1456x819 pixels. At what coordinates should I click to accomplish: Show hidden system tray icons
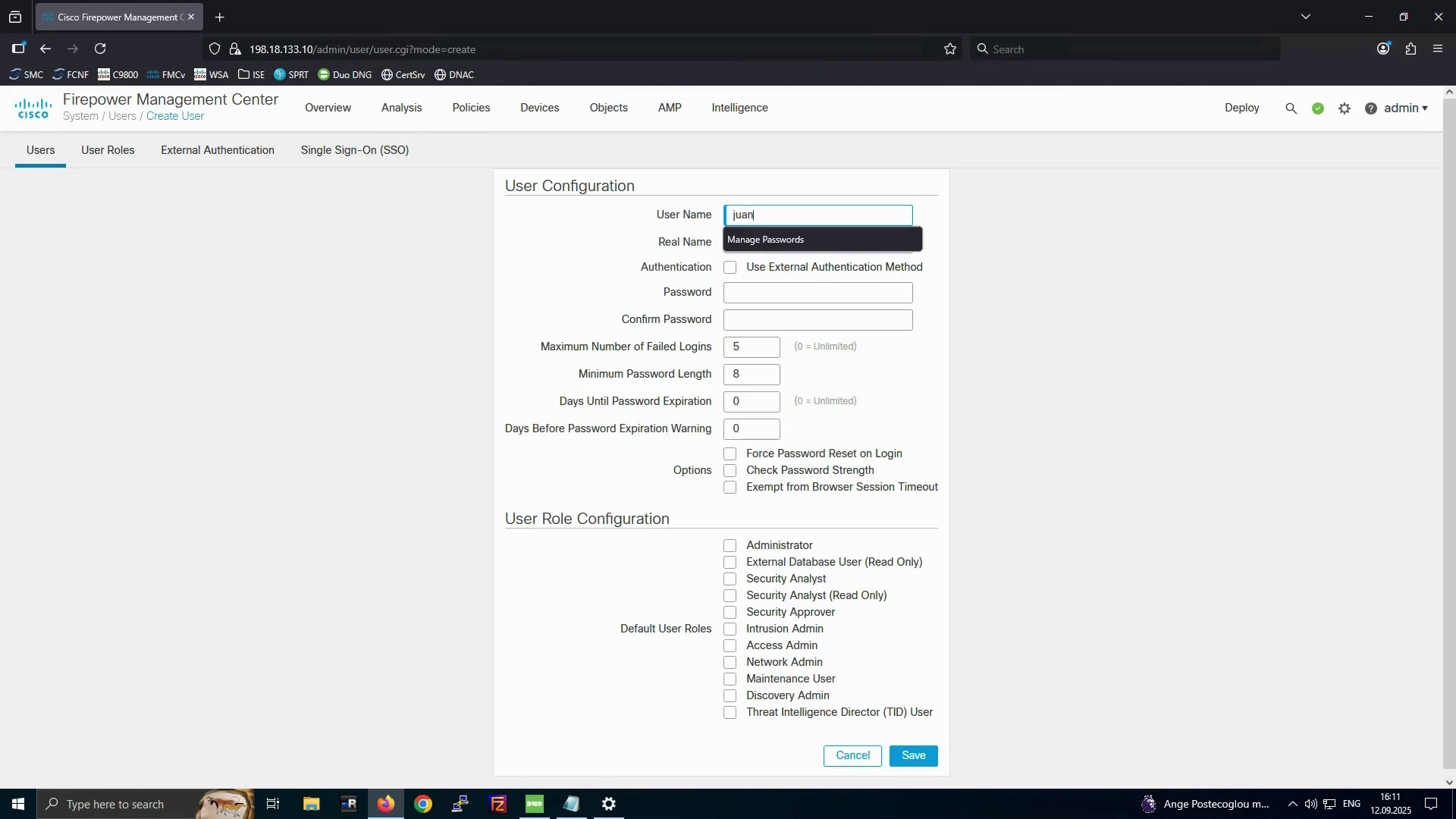tap(1292, 804)
